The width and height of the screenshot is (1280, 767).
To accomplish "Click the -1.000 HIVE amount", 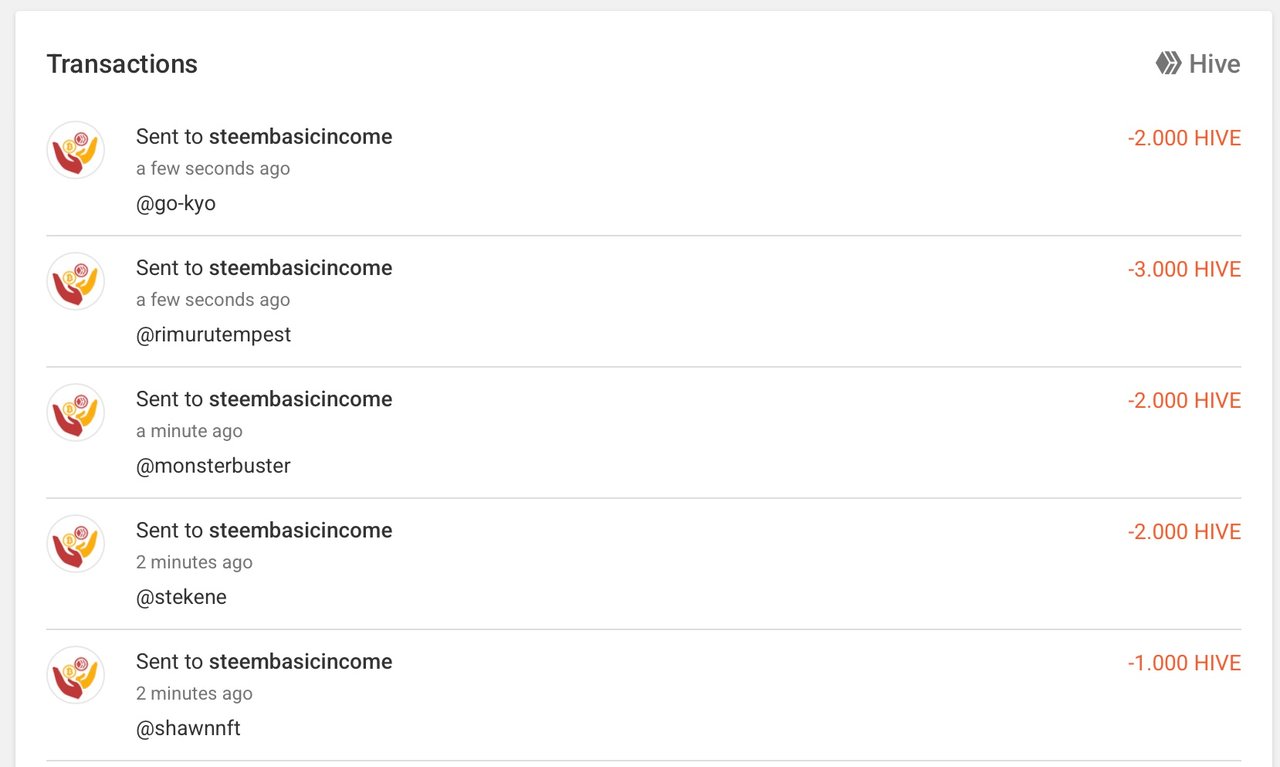I will click(x=1184, y=663).
